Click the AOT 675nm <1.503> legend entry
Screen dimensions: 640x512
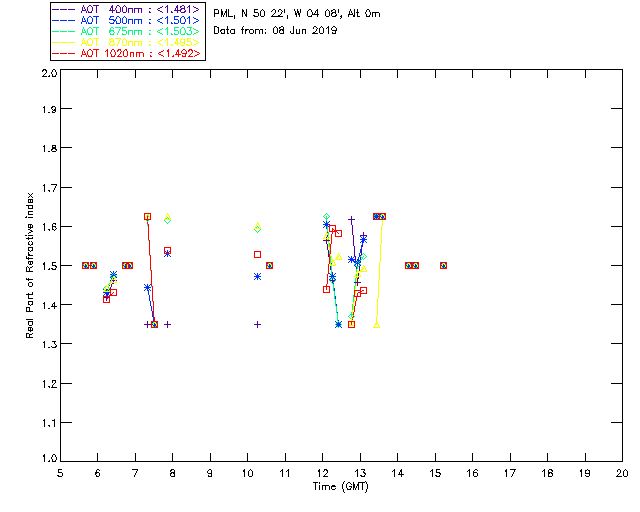click(126, 31)
